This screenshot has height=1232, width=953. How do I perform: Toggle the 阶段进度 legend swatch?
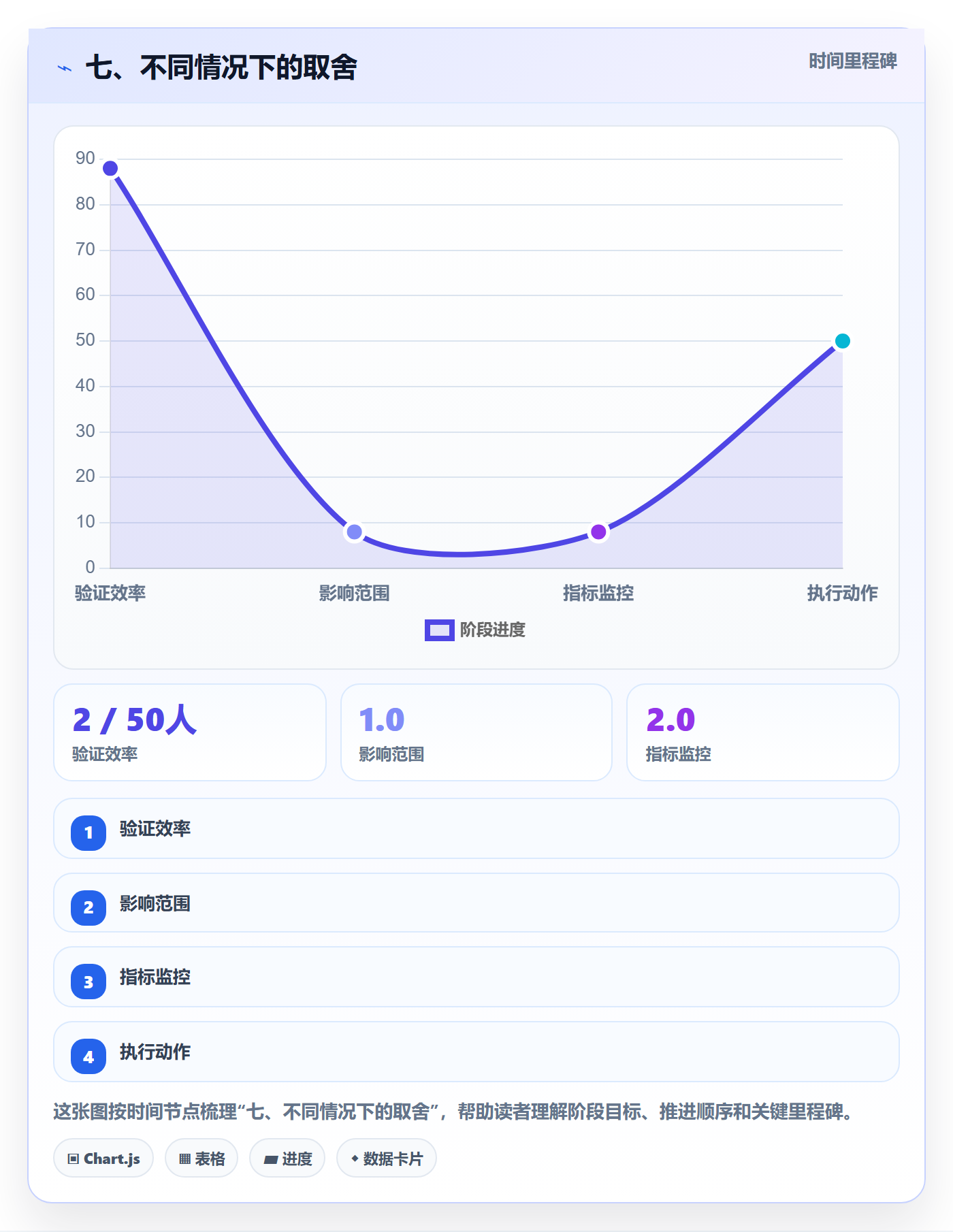pyautogui.click(x=439, y=630)
